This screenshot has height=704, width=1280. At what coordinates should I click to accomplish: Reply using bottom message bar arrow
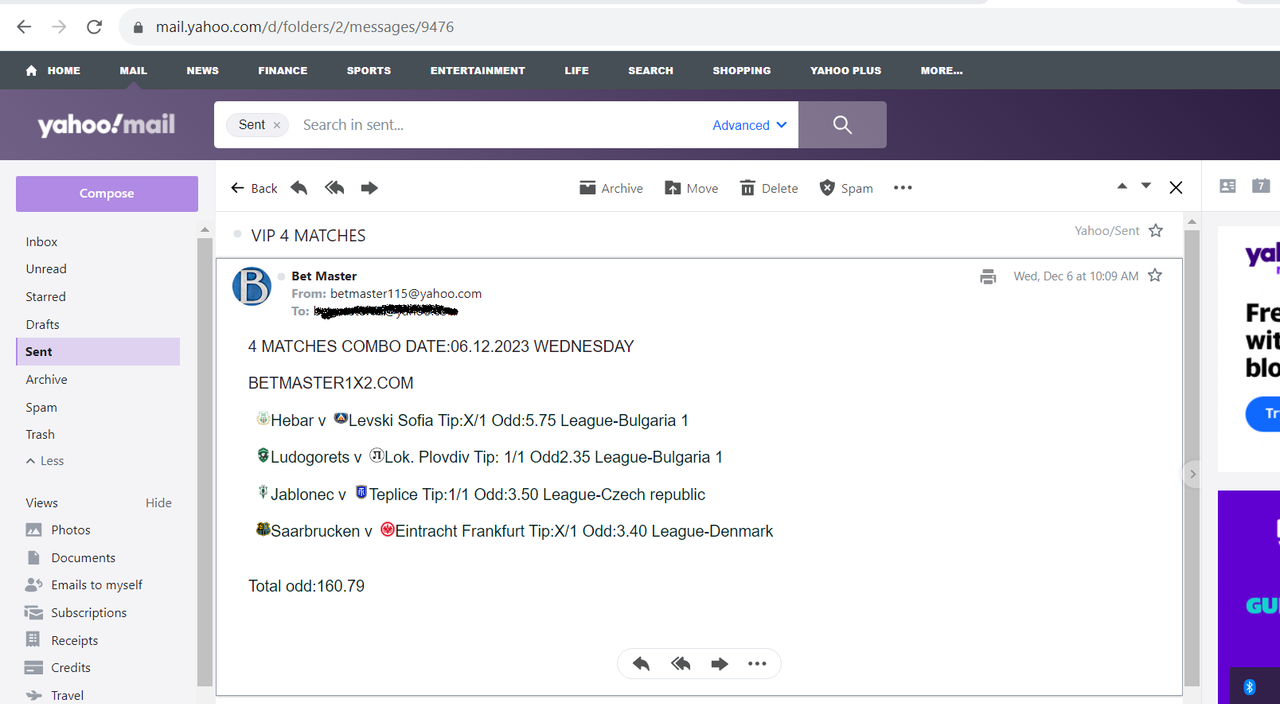click(641, 664)
